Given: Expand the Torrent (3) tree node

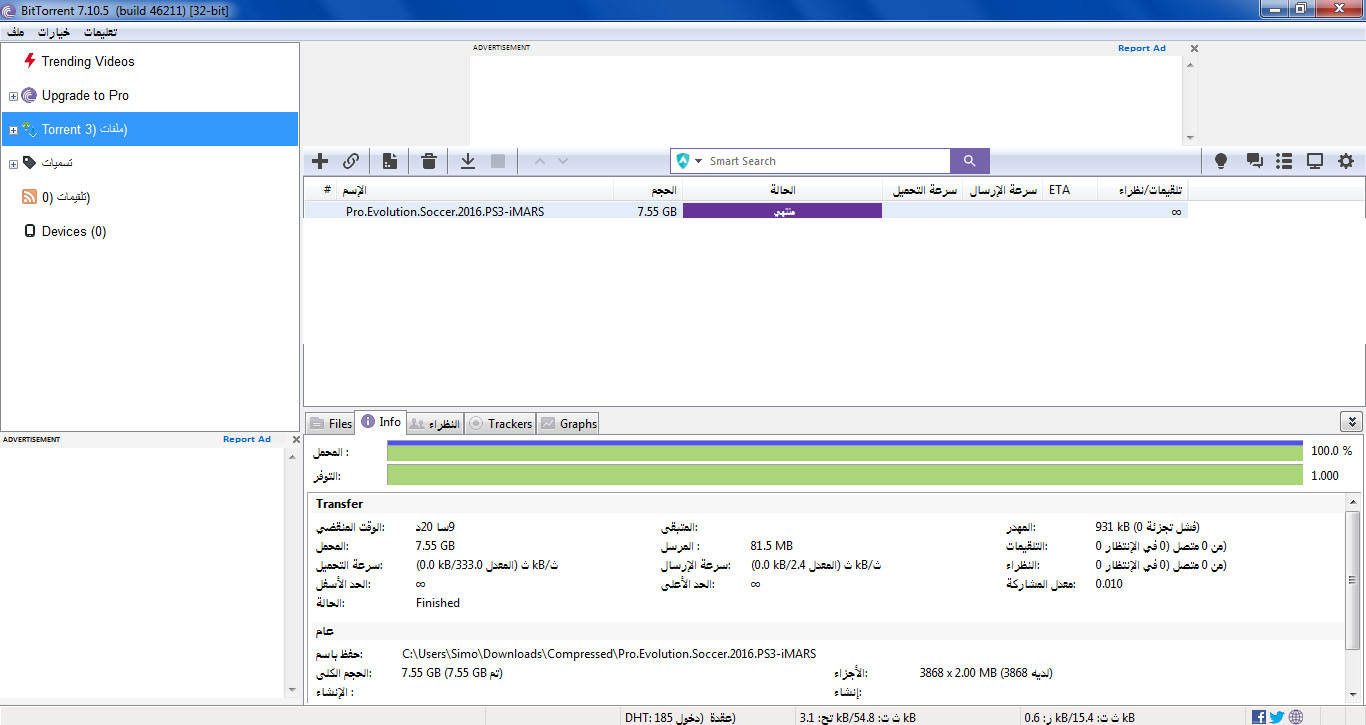Looking at the screenshot, I should click(x=13, y=130).
